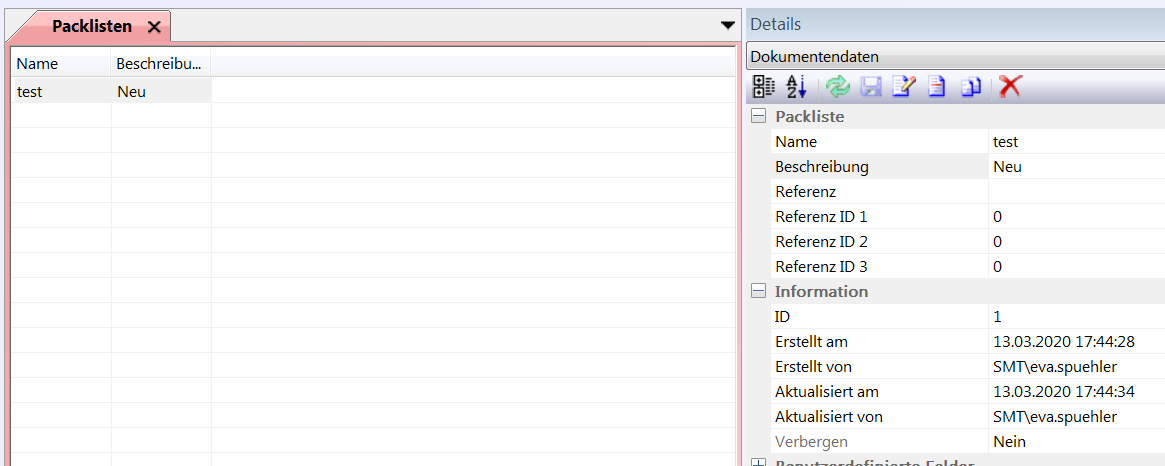The width and height of the screenshot is (1165, 466).
Task: Click the copy documents icon
Action: pos(970,87)
